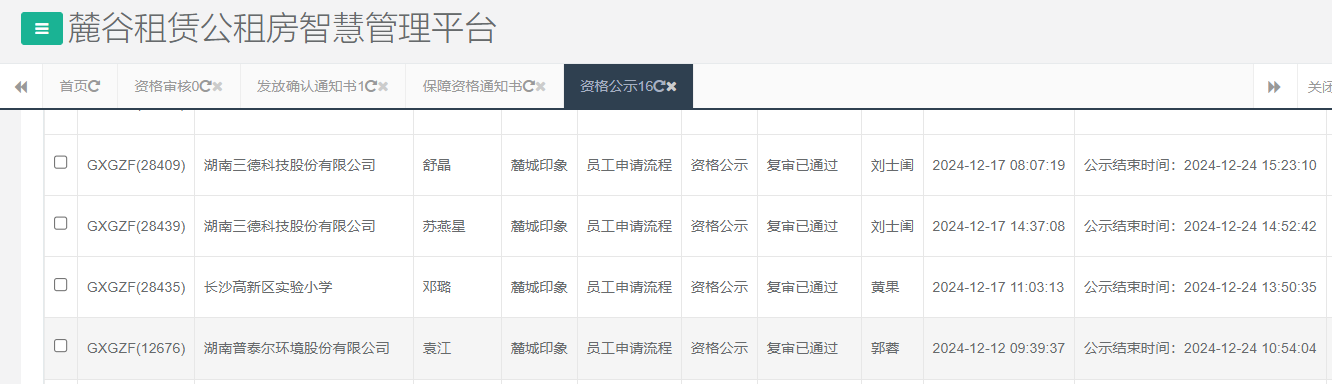Click reviewer 刘士闺 in row 28409
The height and width of the screenshot is (384, 1332).
pos(892,165)
